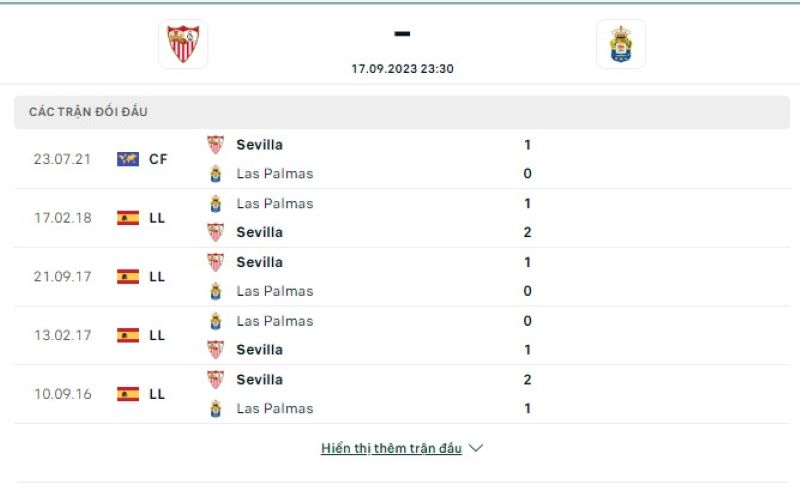Screen dimensions: 800x483
Task: Click the Las Palmas team icon in the 17.02.18 match
Action: [x=215, y=204]
